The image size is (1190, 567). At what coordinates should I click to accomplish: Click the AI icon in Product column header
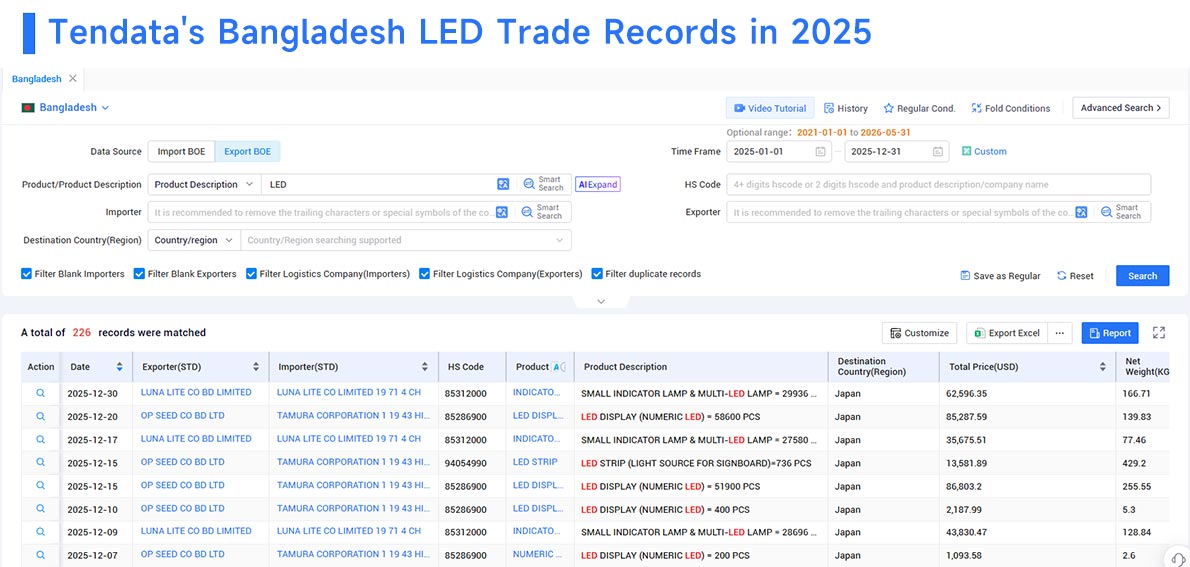tap(558, 367)
